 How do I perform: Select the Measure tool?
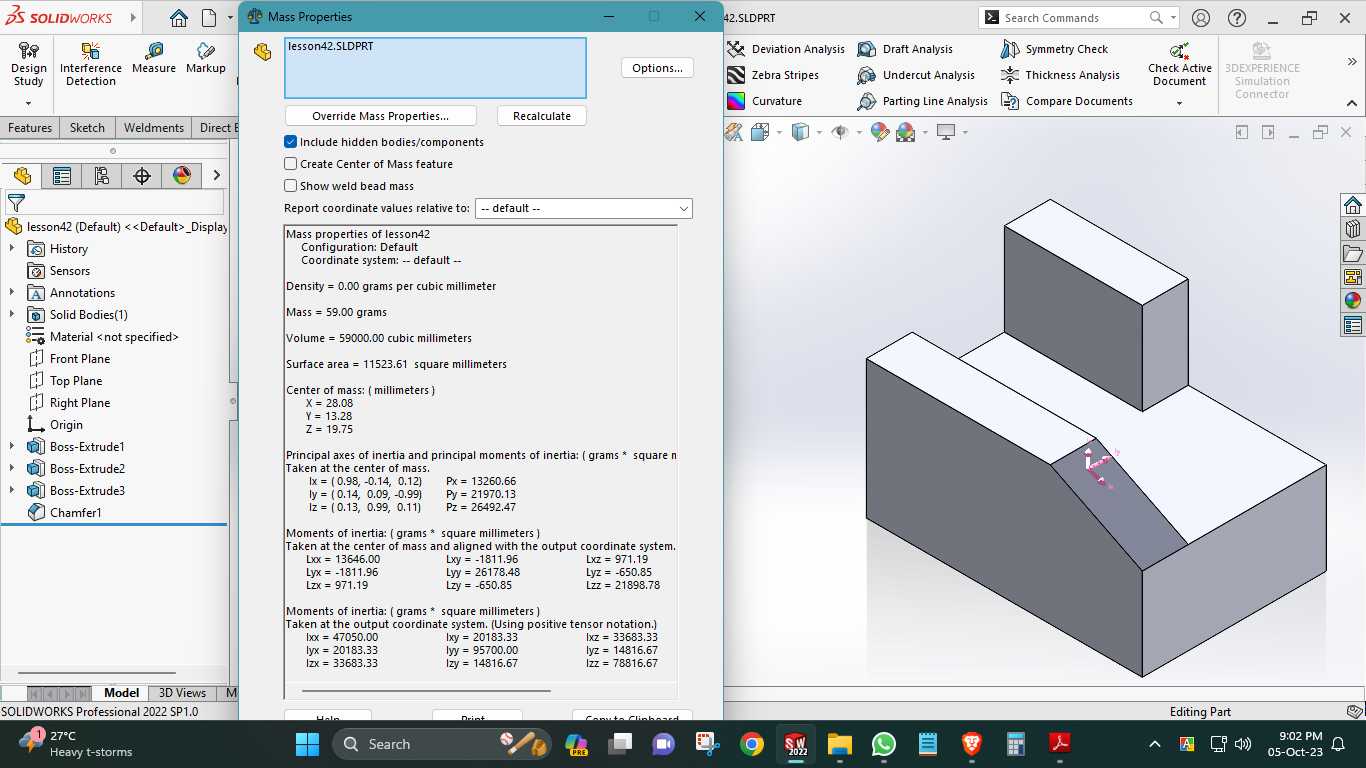[x=154, y=58]
